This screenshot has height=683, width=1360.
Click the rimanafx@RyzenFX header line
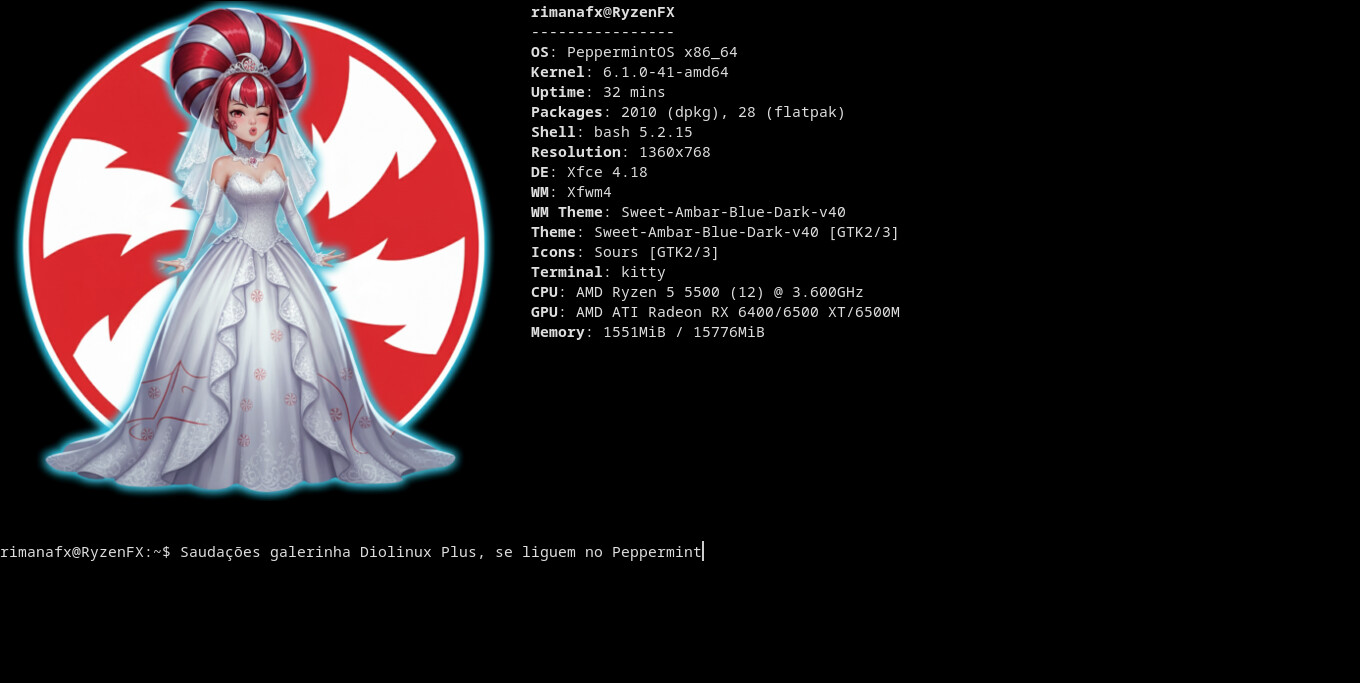pyautogui.click(x=603, y=12)
